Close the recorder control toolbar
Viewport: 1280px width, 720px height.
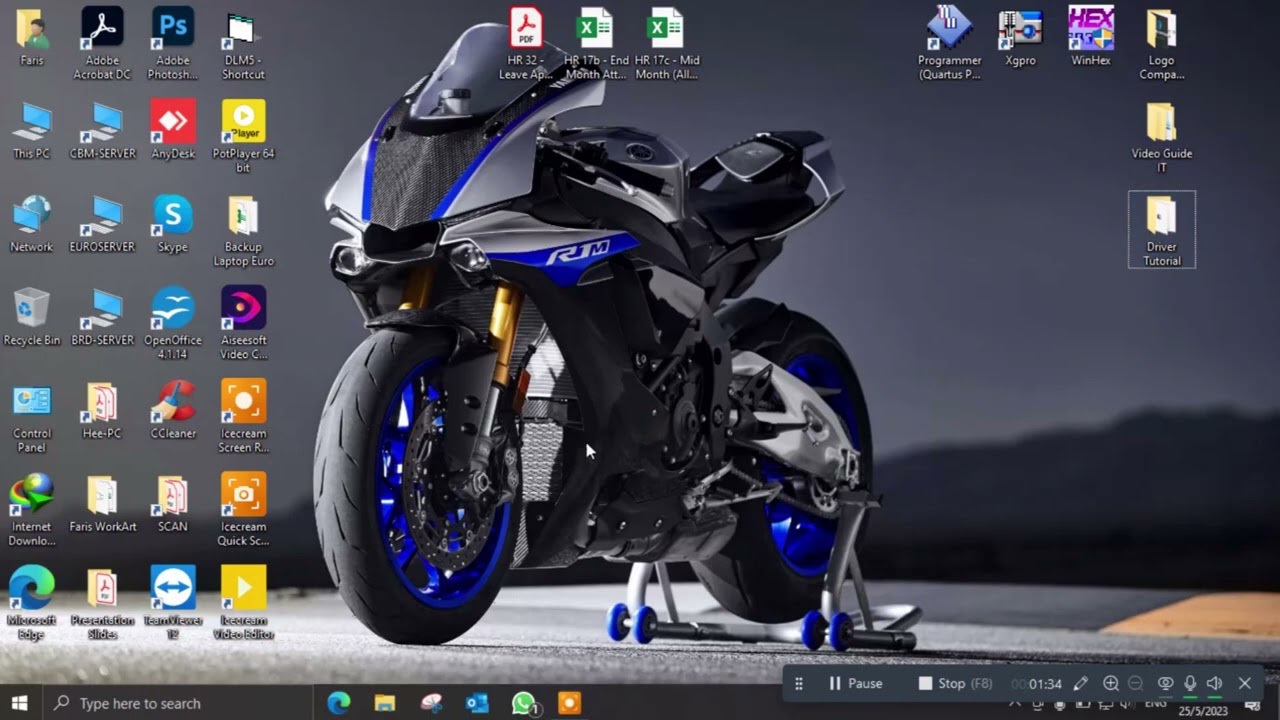[x=1245, y=683]
